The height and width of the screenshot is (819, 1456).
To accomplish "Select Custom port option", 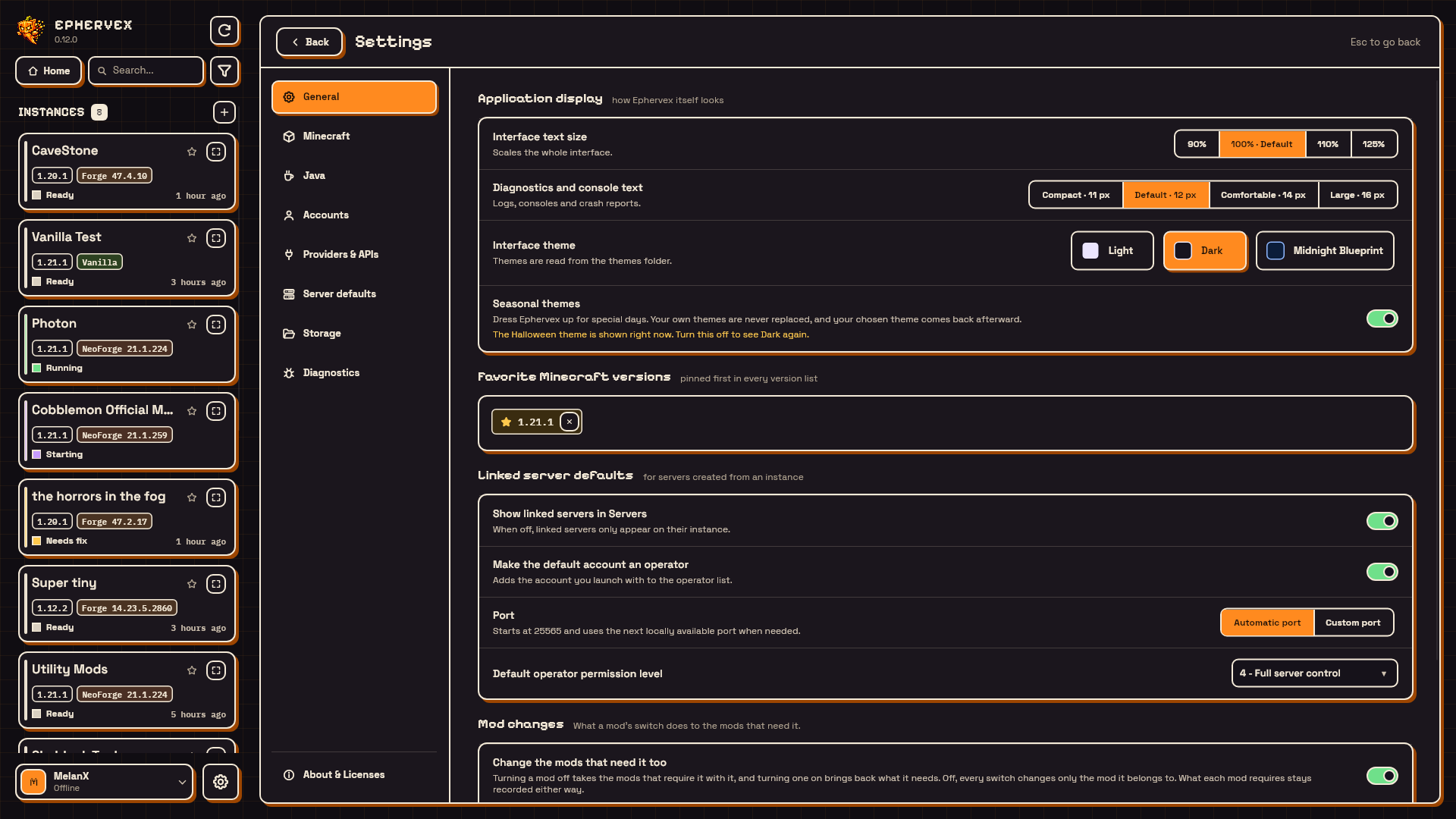I will [1353, 623].
